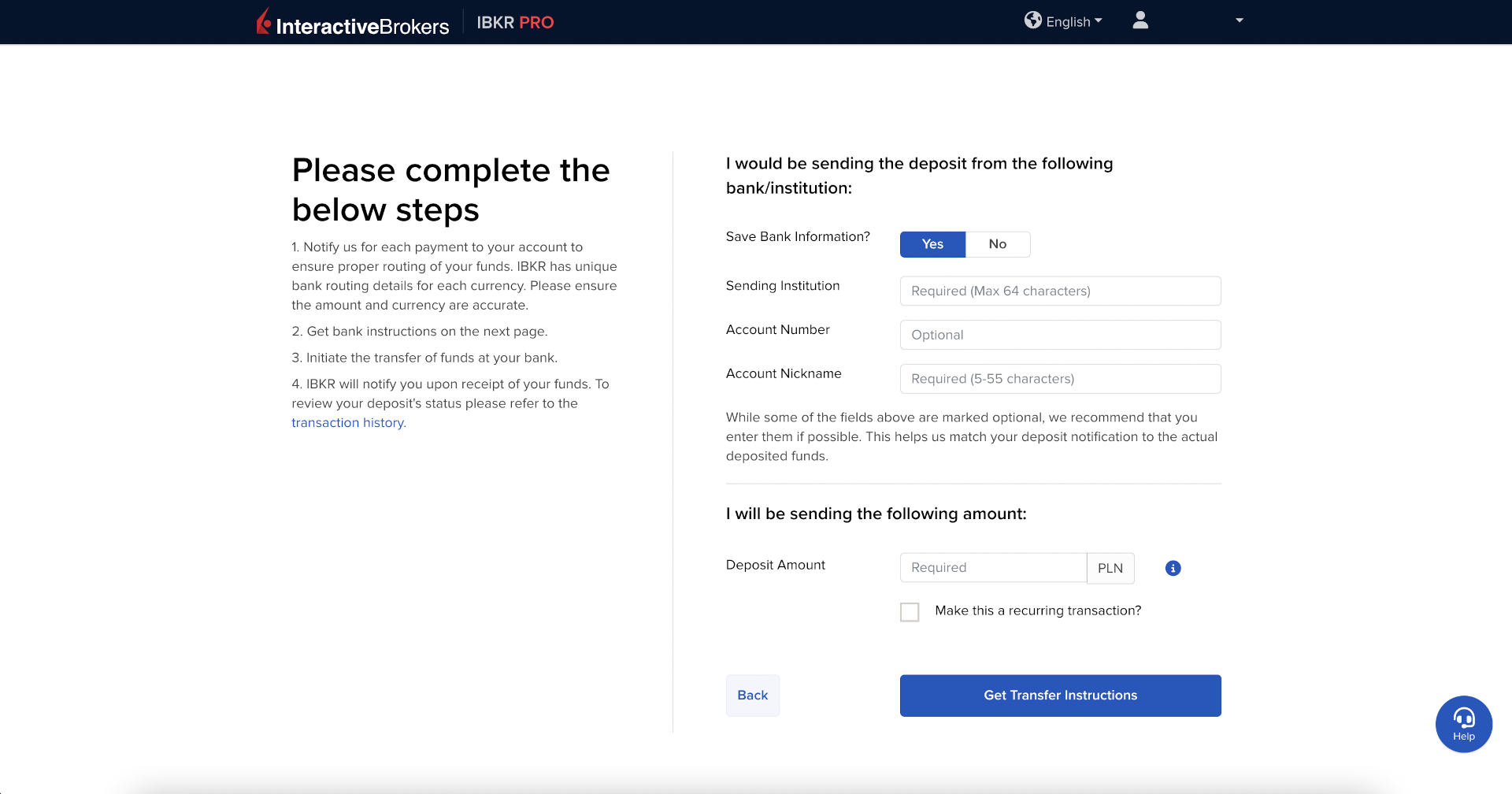Select No for save bank information
The width and height of the screenshot is (1512, 794).
(x=997, y=244)
